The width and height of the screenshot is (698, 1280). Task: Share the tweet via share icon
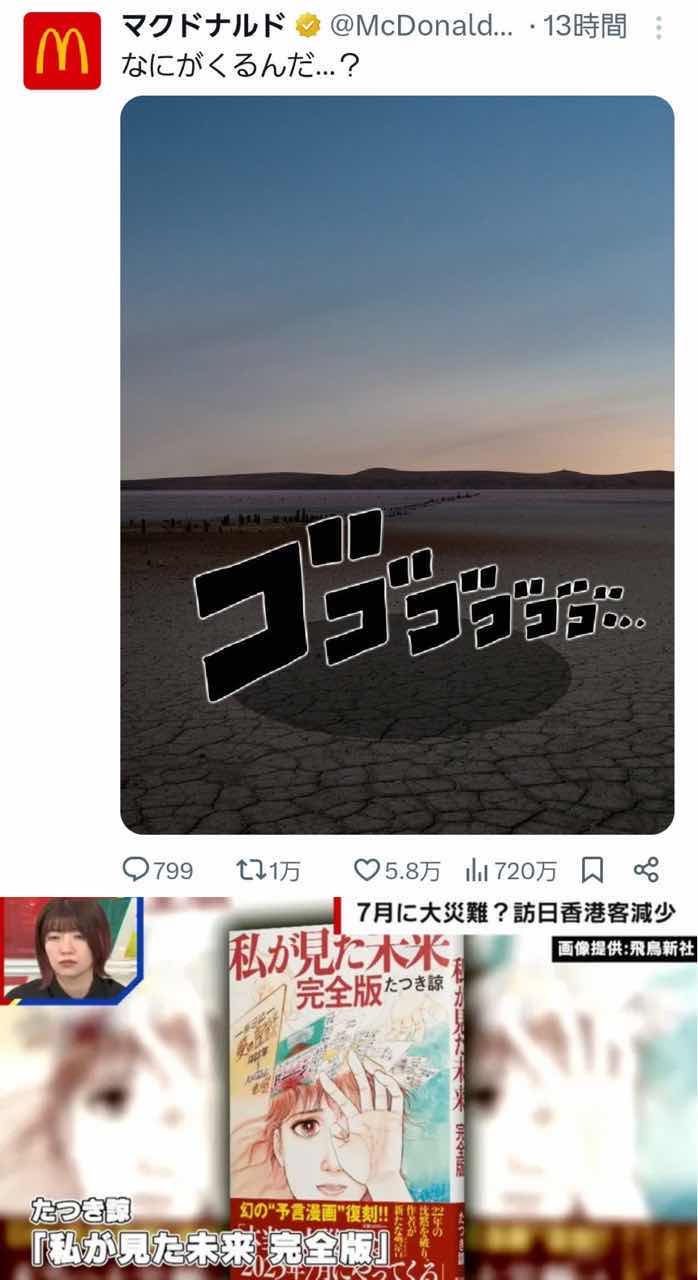[647, 870]
